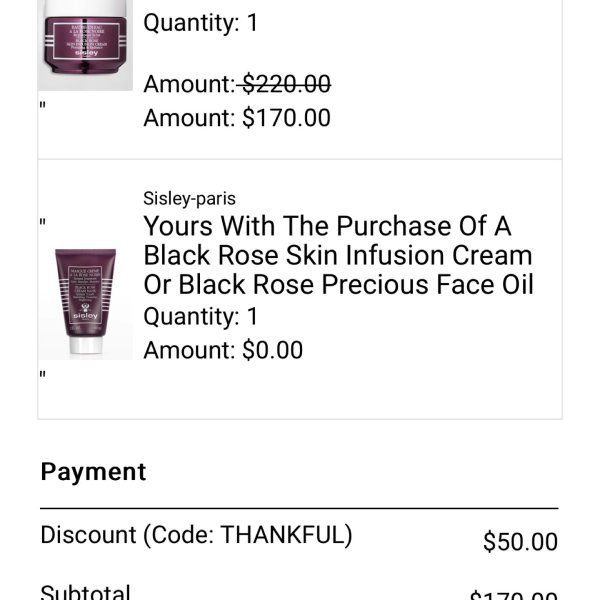The image size is (600, 600).
Task: Open the Black Rose mask tube thumbnail
Action: point(86,300)
